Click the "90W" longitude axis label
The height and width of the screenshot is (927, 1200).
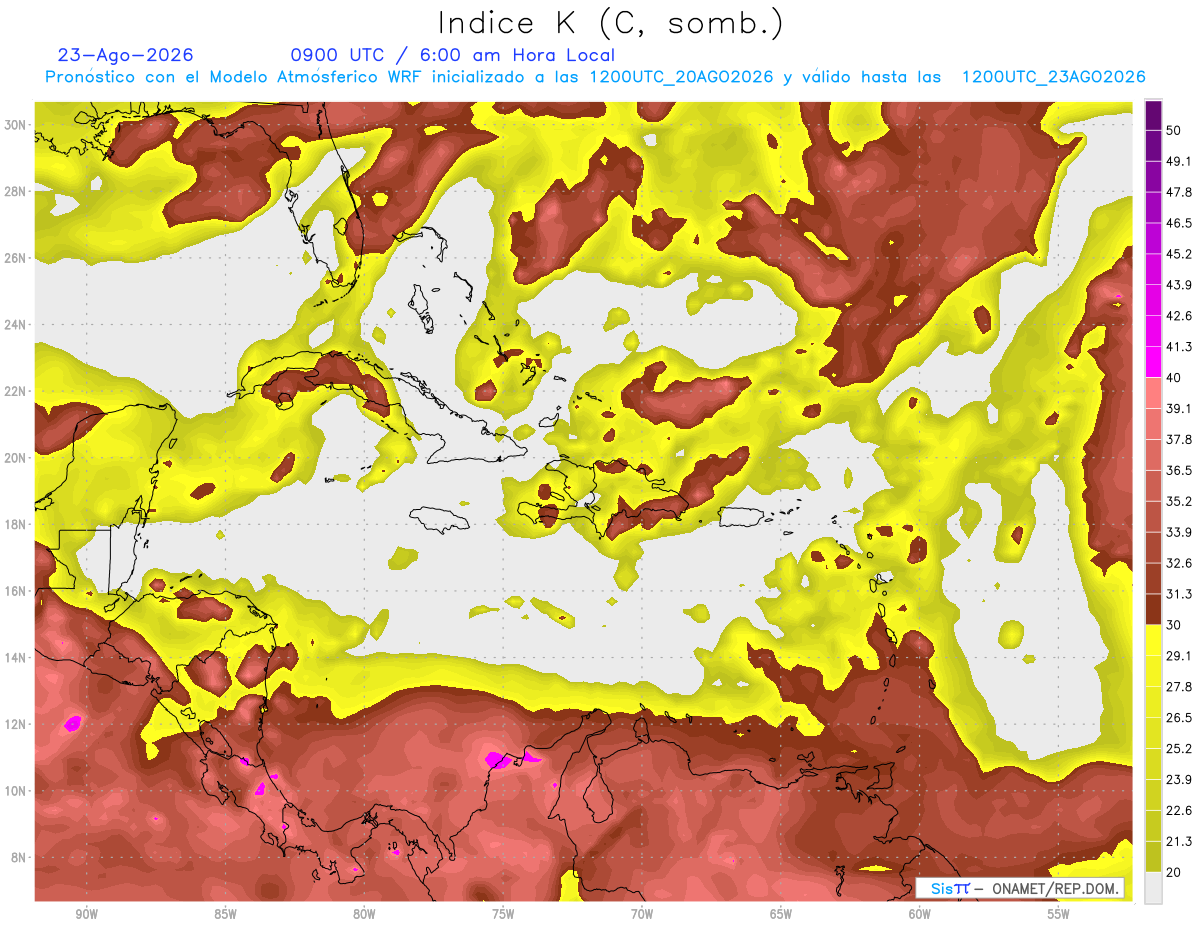86,914
